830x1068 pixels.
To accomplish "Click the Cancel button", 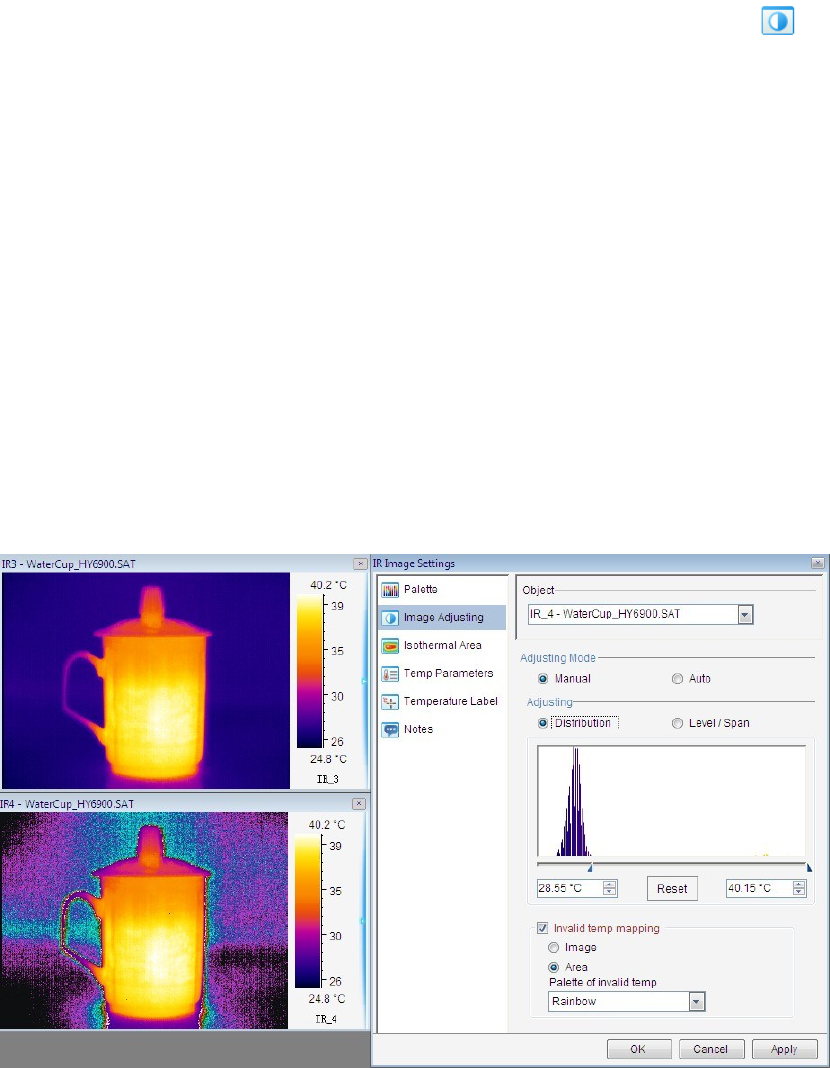I will 711,1049.
